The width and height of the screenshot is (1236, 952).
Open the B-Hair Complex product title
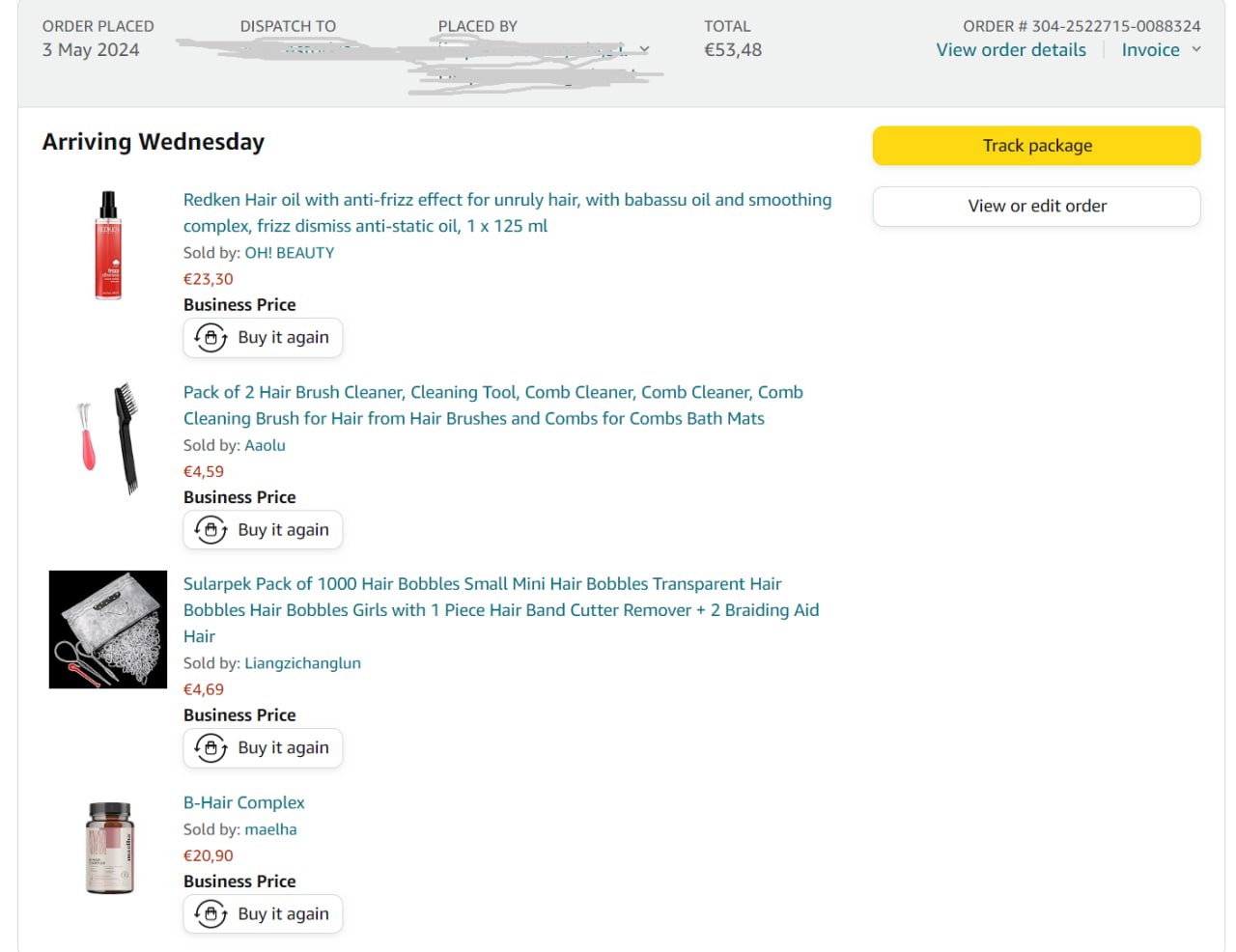tap(243, 802)
